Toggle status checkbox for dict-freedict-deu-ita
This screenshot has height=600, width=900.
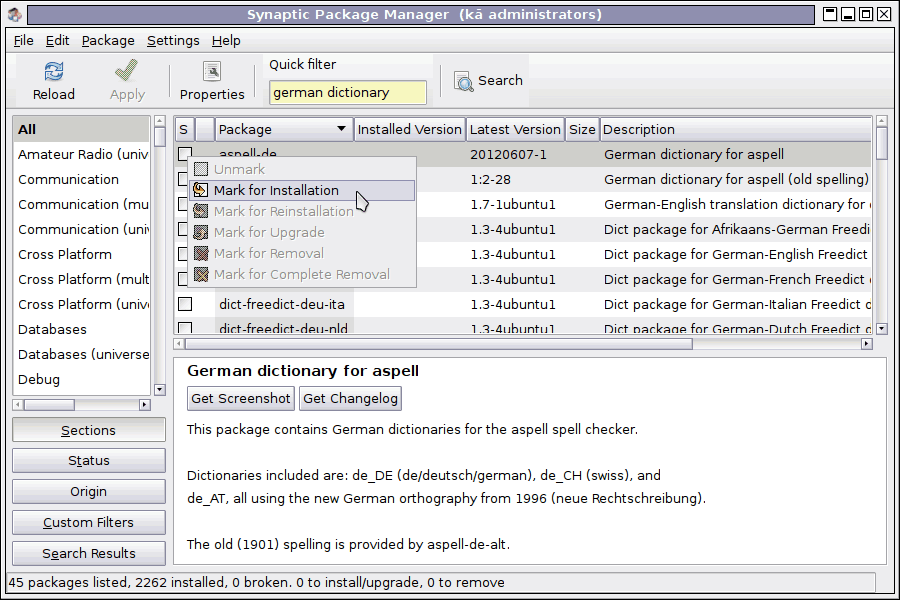185,304
